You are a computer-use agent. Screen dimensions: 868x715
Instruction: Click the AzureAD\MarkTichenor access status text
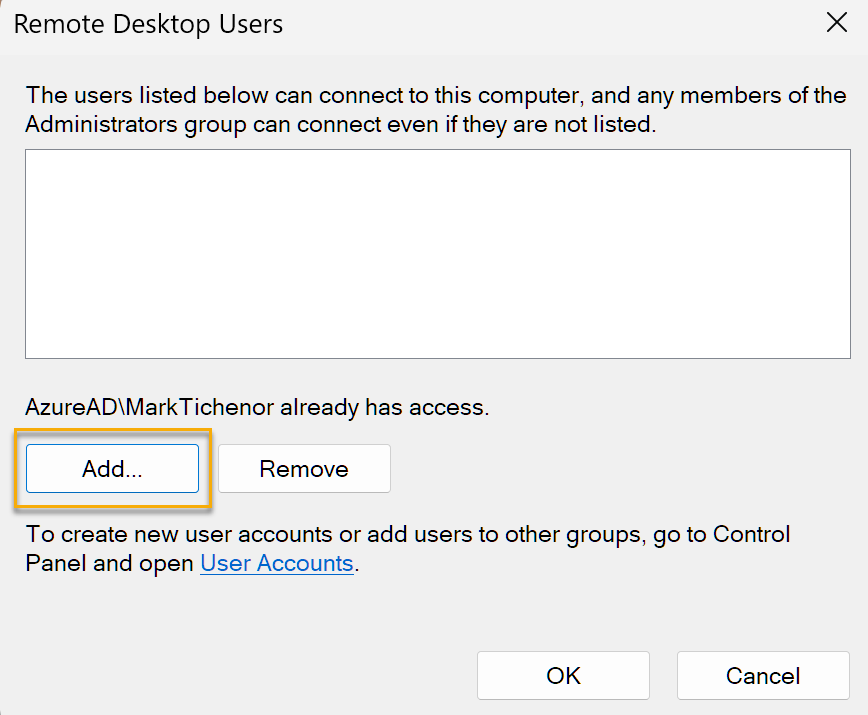point(257,407)
